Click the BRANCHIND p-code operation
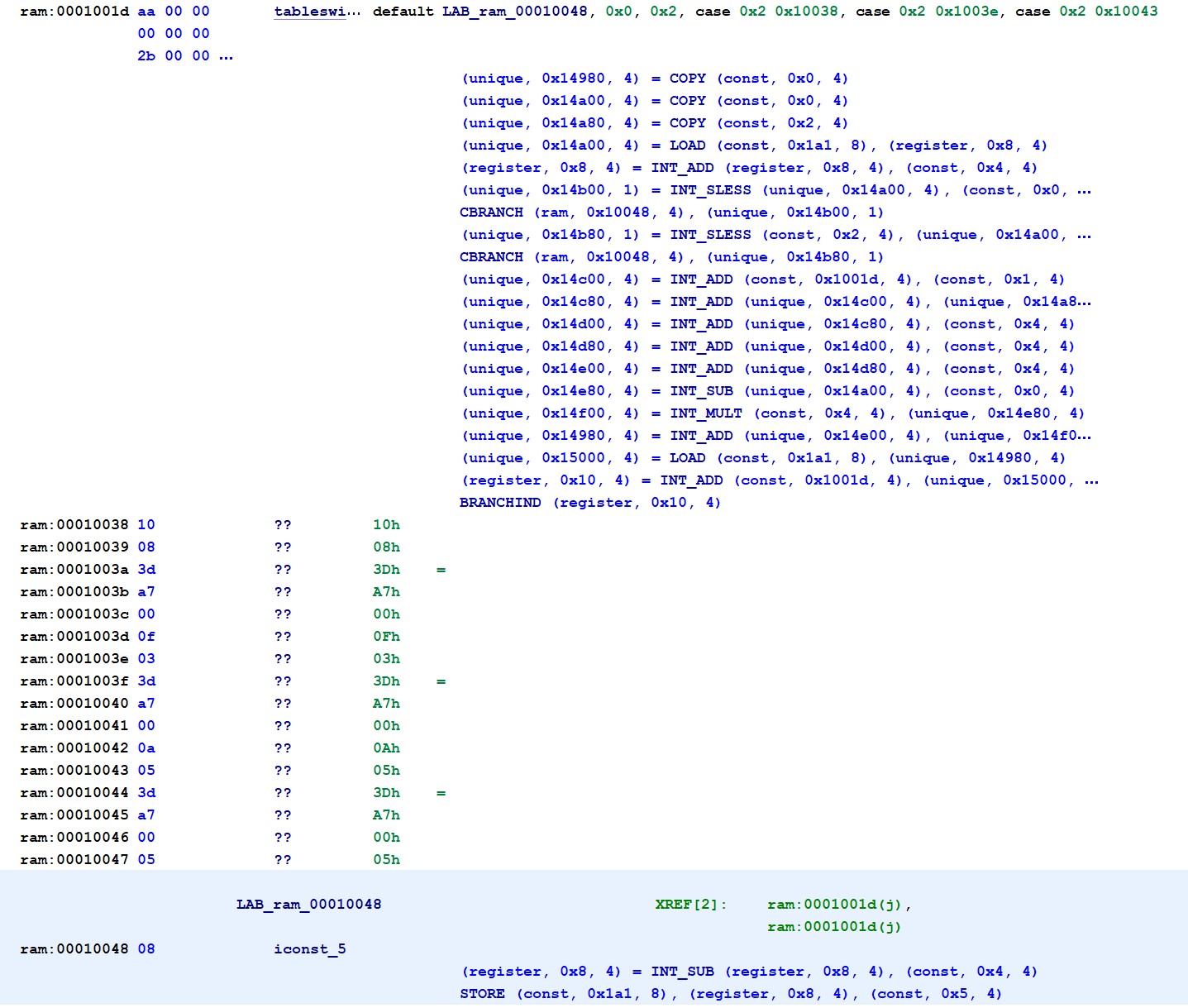 [x=500, y=502]
